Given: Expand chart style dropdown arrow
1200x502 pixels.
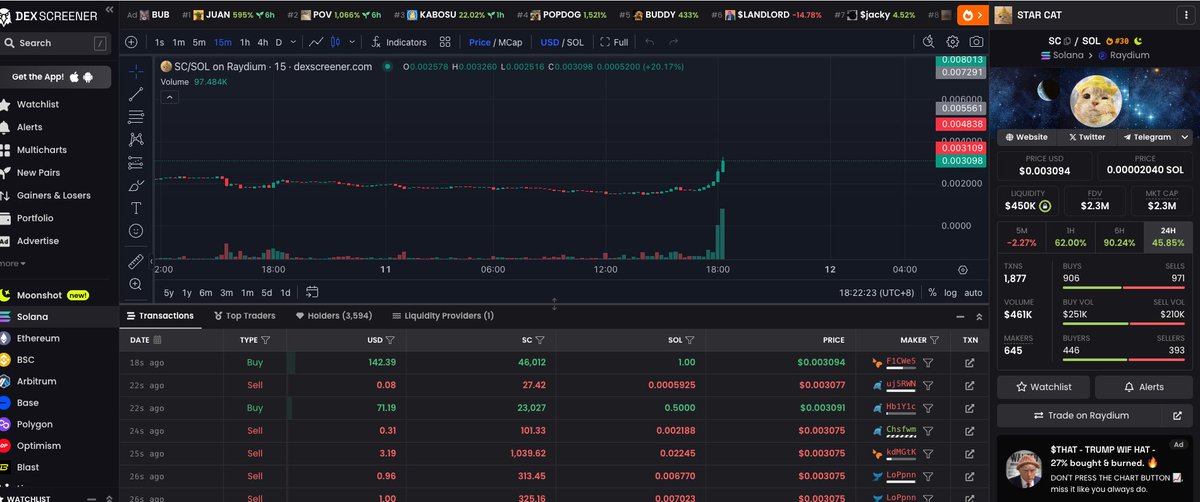Looking at the screenshot, I should pyautogui.click(x=354, y=42).
